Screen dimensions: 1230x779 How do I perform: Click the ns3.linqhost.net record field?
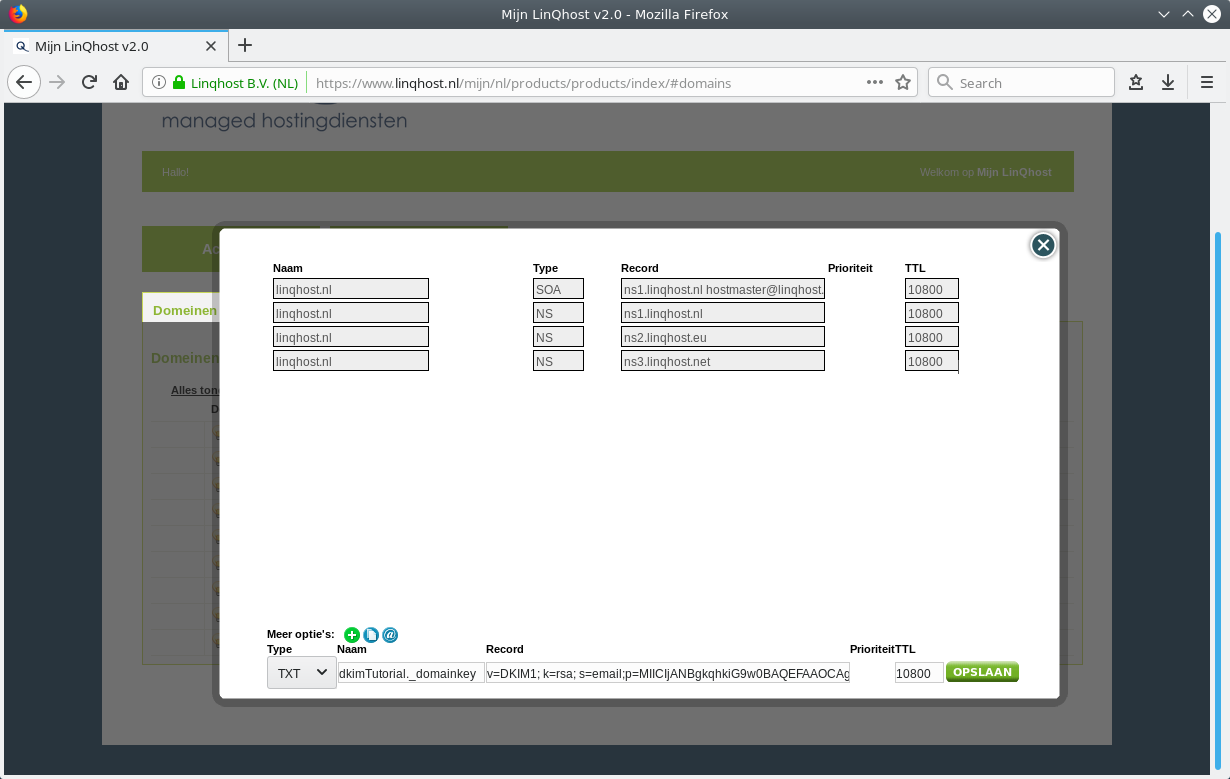click(723, 361)
